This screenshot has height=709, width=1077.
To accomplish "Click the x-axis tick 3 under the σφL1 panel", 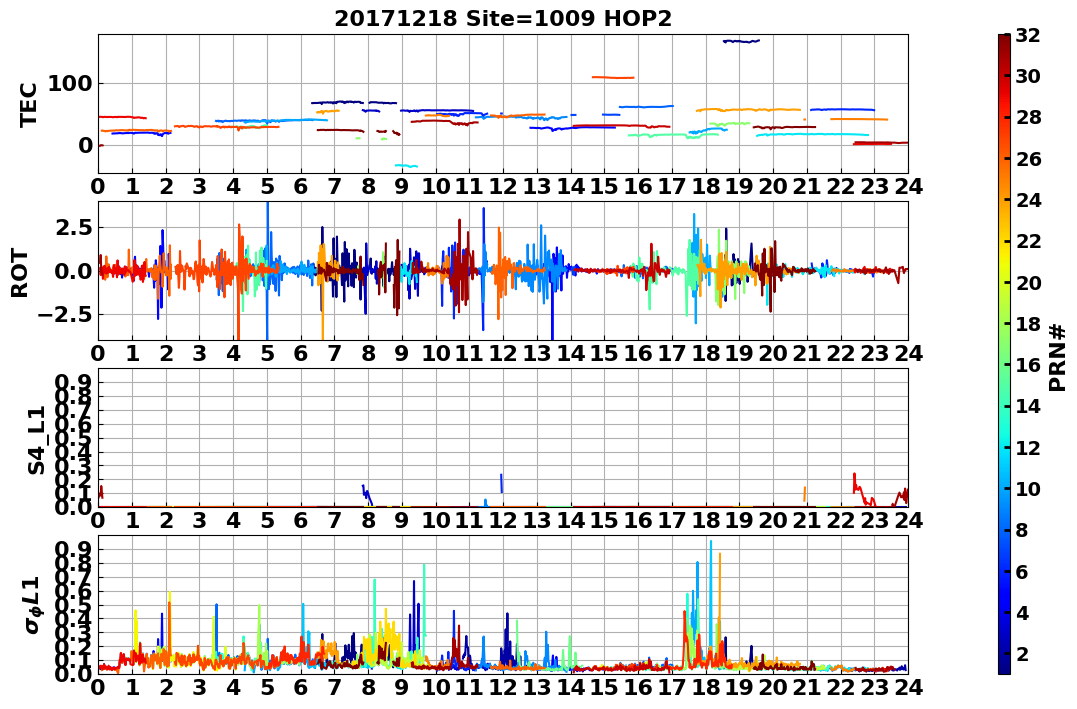I will [x=199, y=687].
